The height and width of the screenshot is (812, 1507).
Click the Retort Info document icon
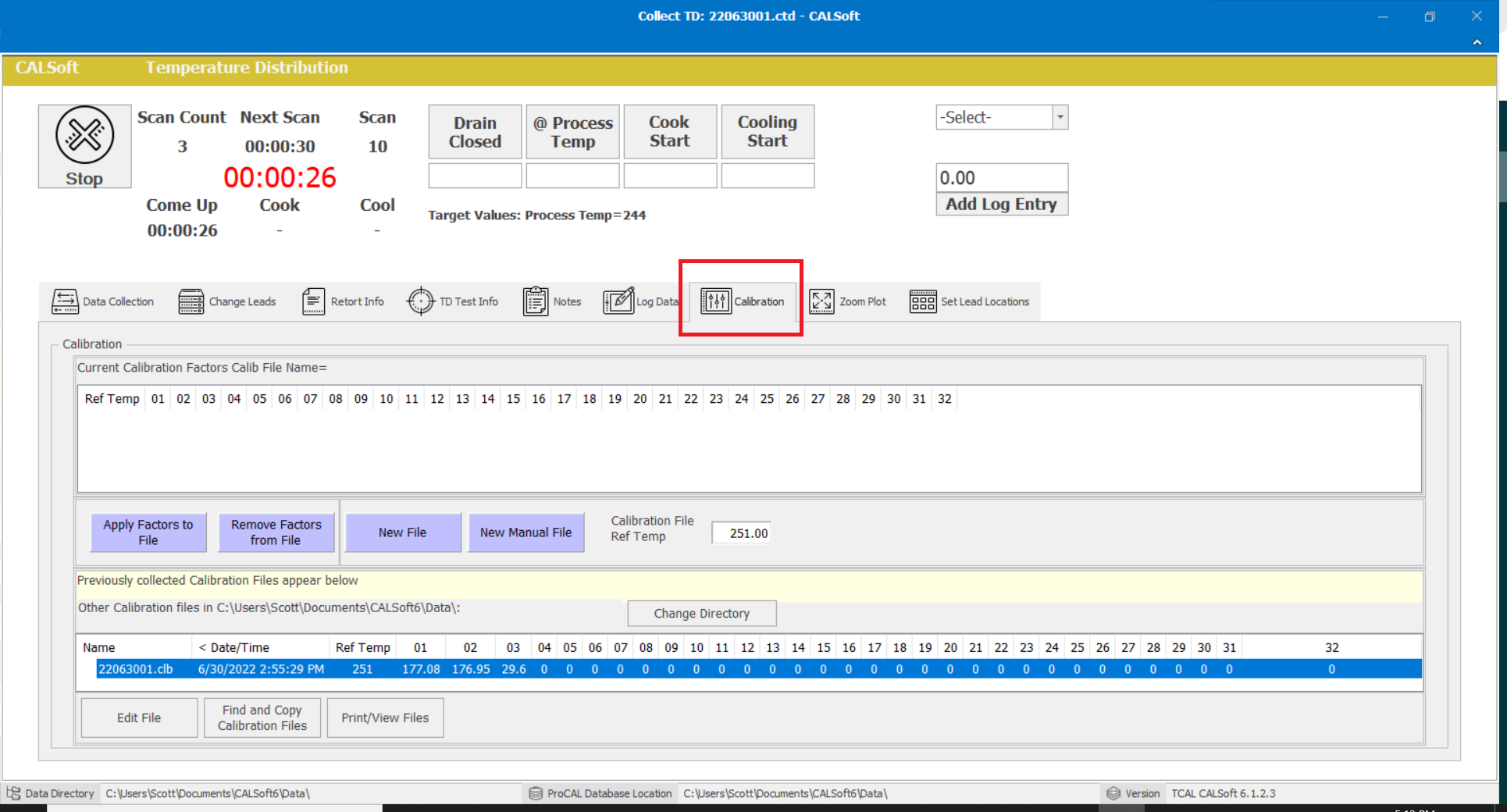(x=313, y=301)
